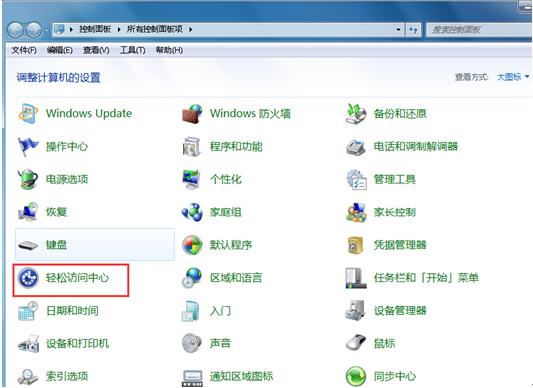Click the Back navigation button
This screenshot has width=533, height=388.
coord(15,30)
